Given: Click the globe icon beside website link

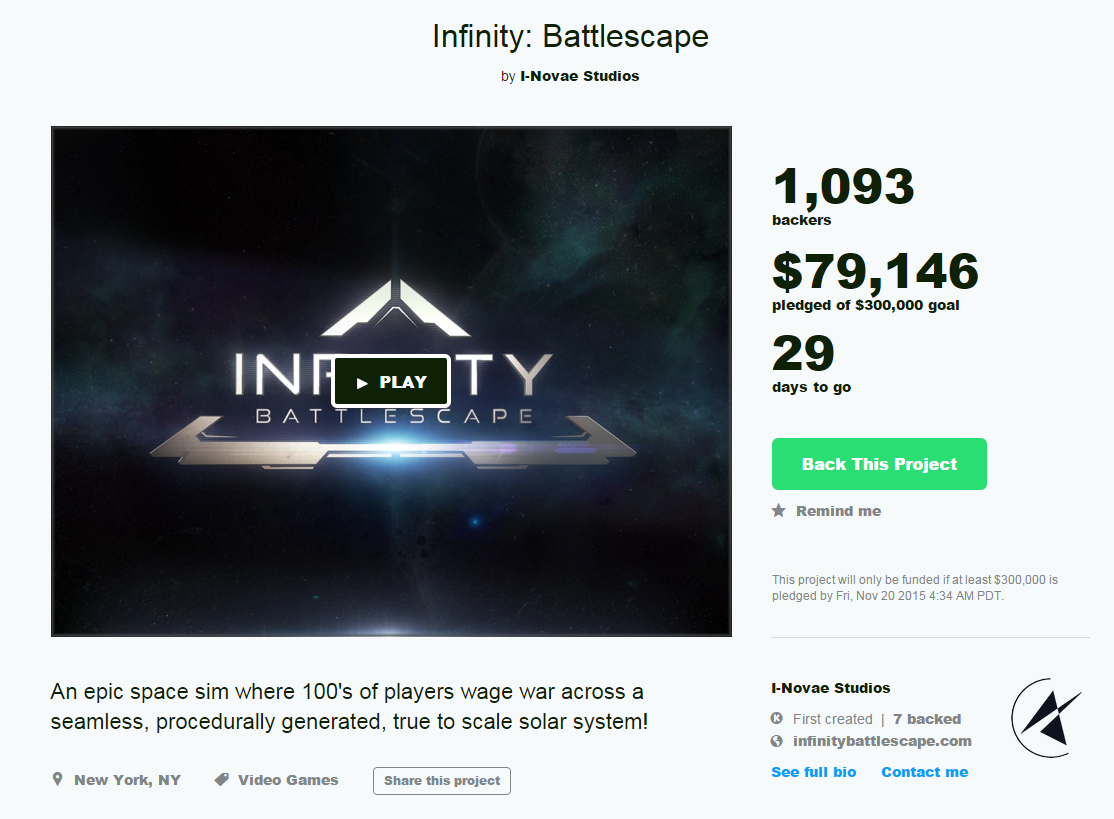Looking at the screenshot, I should [x=777, y=741].
